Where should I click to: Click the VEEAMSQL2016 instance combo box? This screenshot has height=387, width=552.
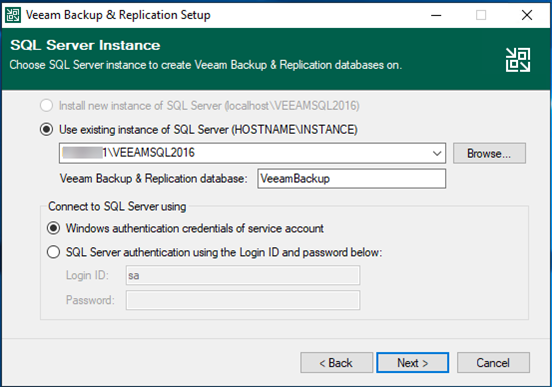[x=252, y=153]
